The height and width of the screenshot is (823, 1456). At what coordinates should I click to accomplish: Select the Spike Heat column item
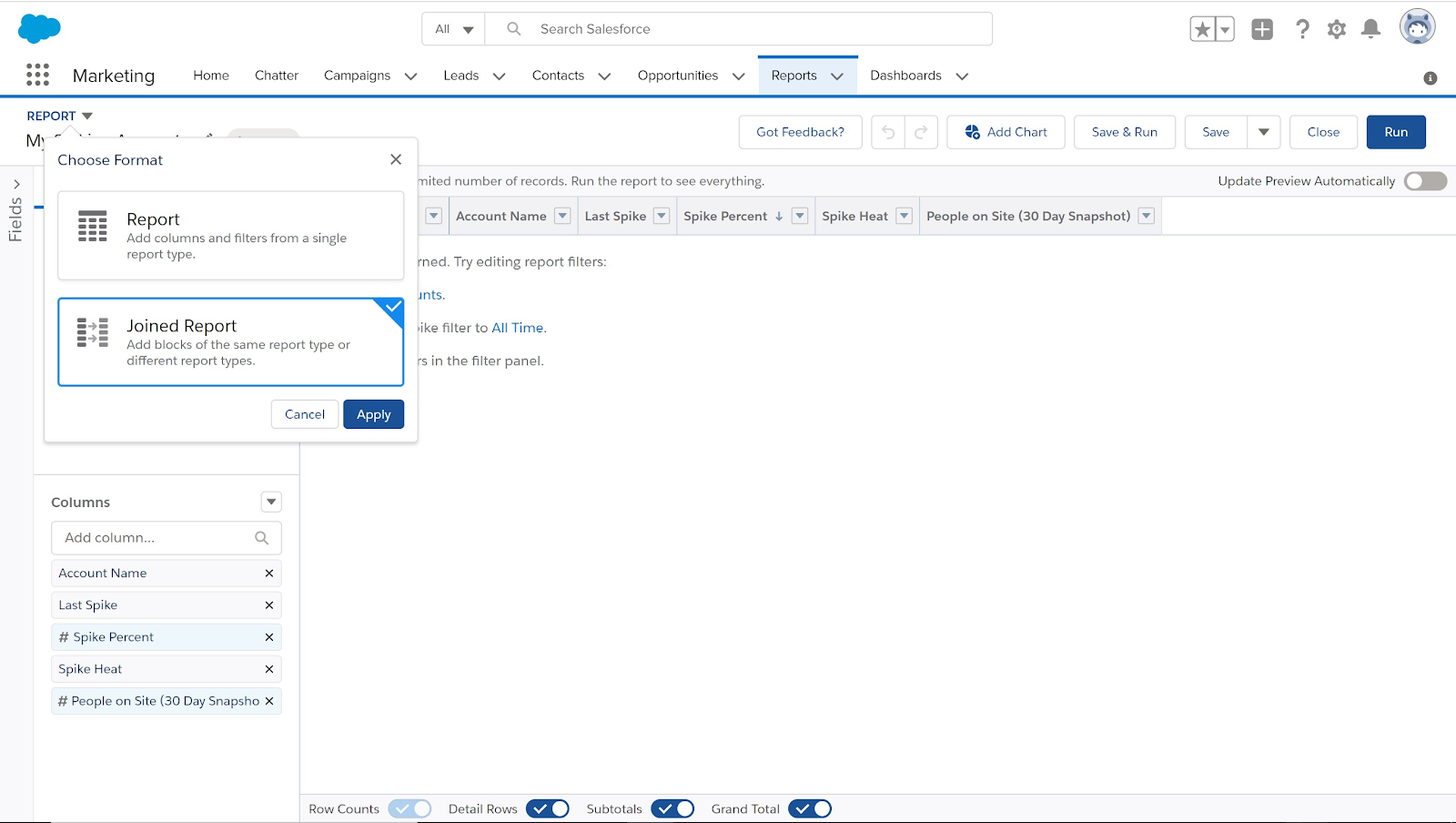(x=167, y=669)
